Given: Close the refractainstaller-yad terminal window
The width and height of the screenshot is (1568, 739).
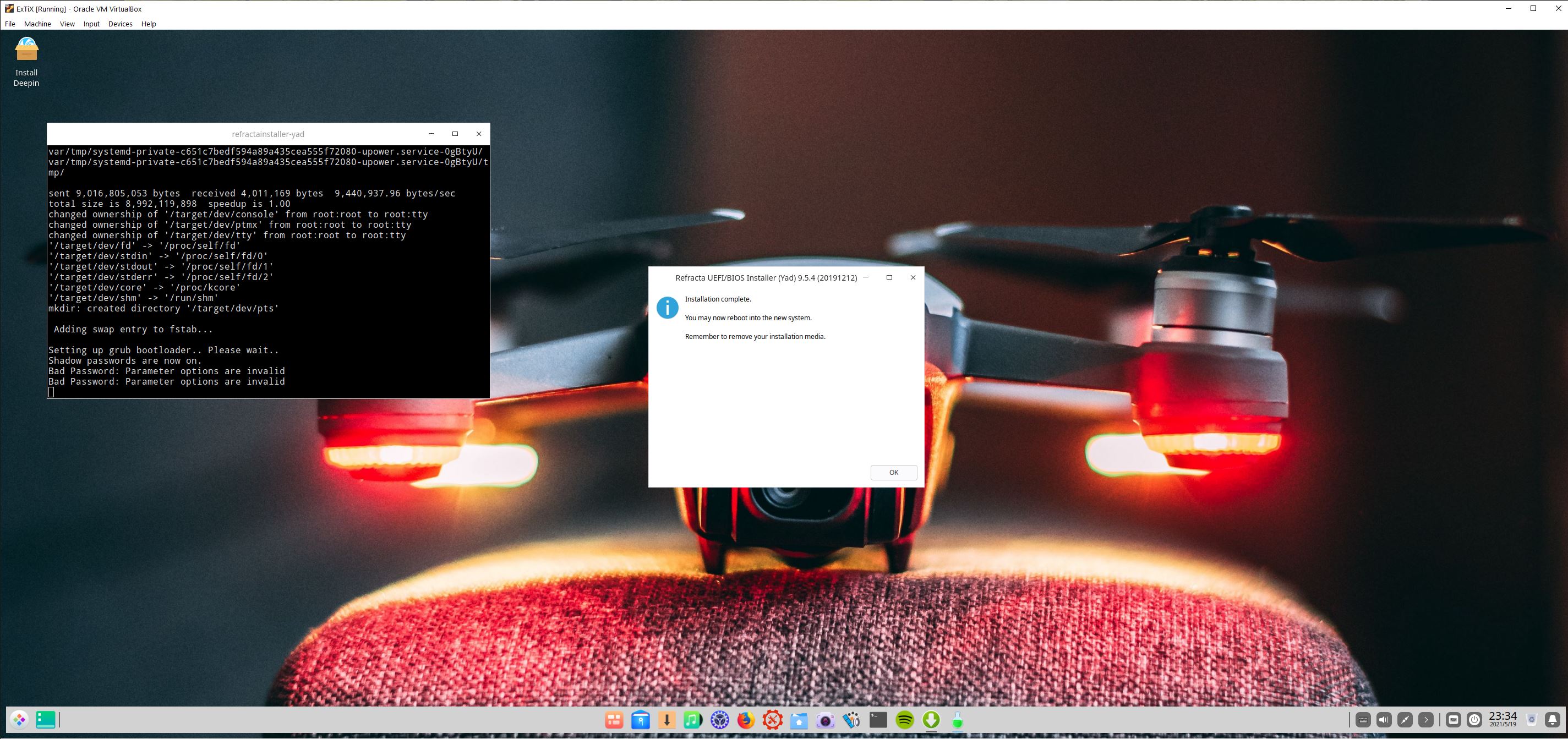Looking at the screenshot, I should click(478, 134).
